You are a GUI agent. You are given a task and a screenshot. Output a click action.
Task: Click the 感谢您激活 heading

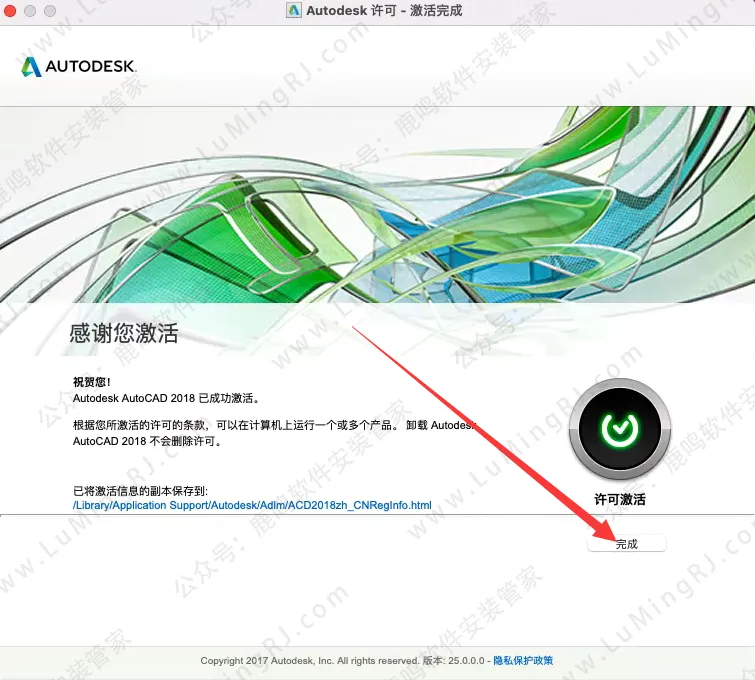(124, 333)
